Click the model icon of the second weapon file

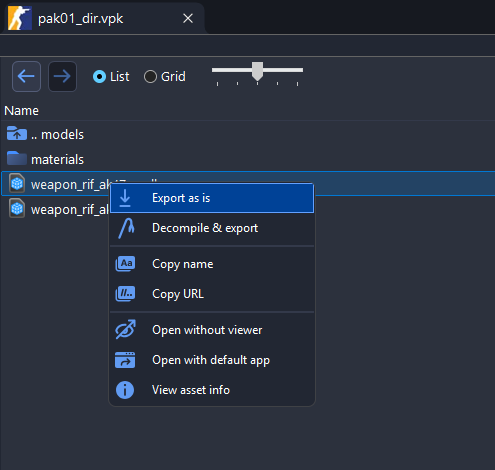17,208
